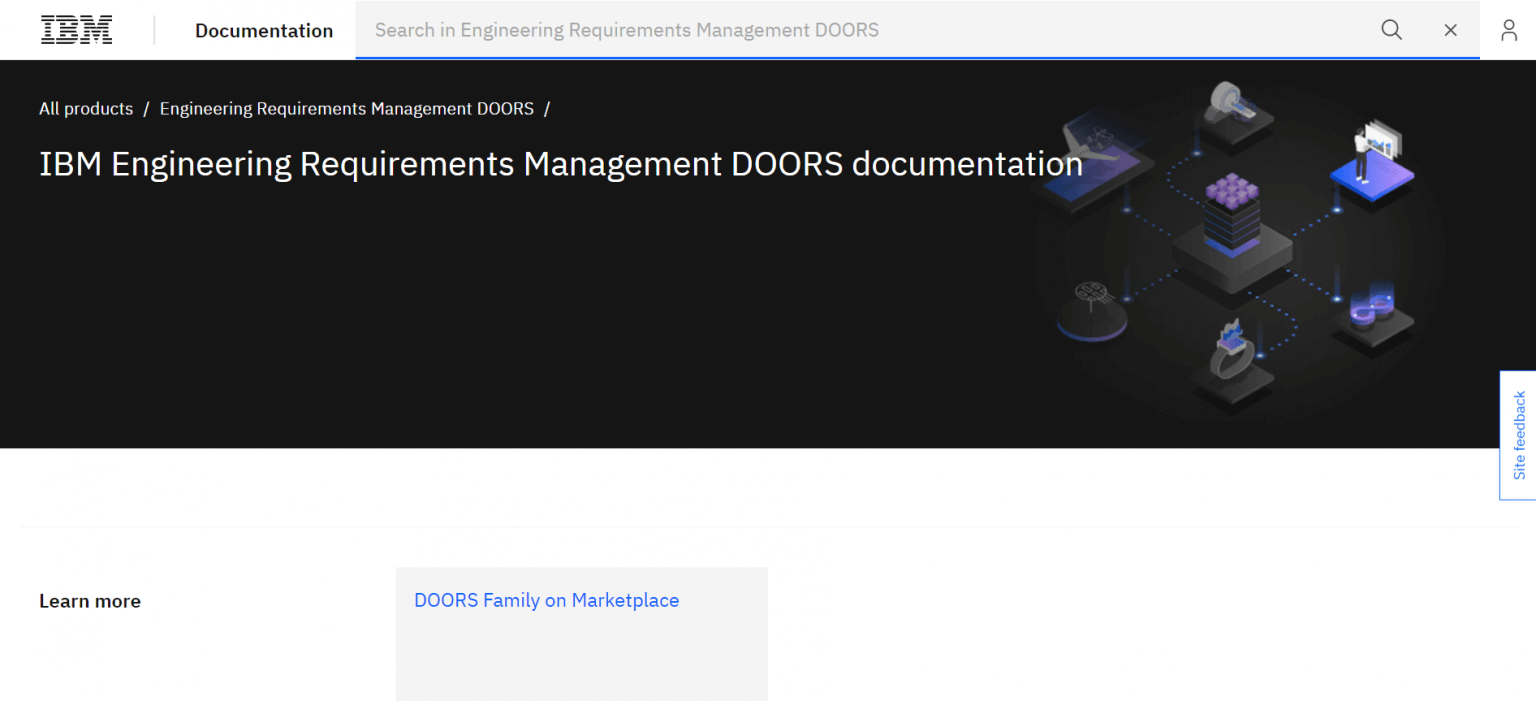Open the user profile avatar icon
Screen dimensions: 1536x701
pyautogui.click(x=1509, y=30)
